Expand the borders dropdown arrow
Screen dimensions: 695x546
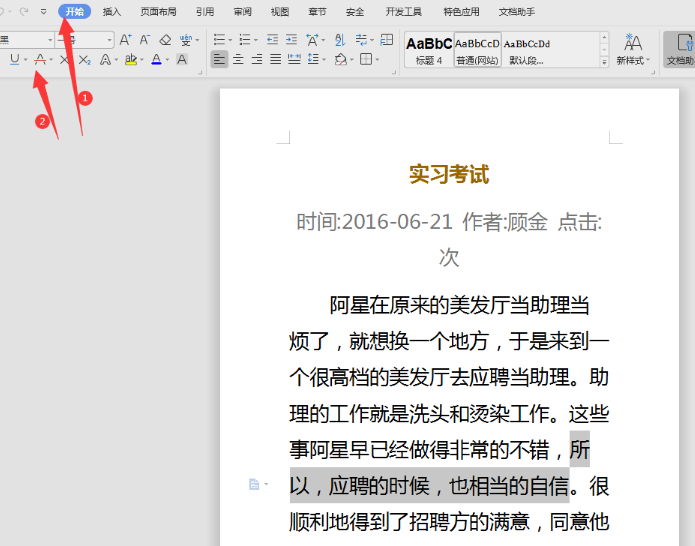pyautogui.click(x=377, y=59)
